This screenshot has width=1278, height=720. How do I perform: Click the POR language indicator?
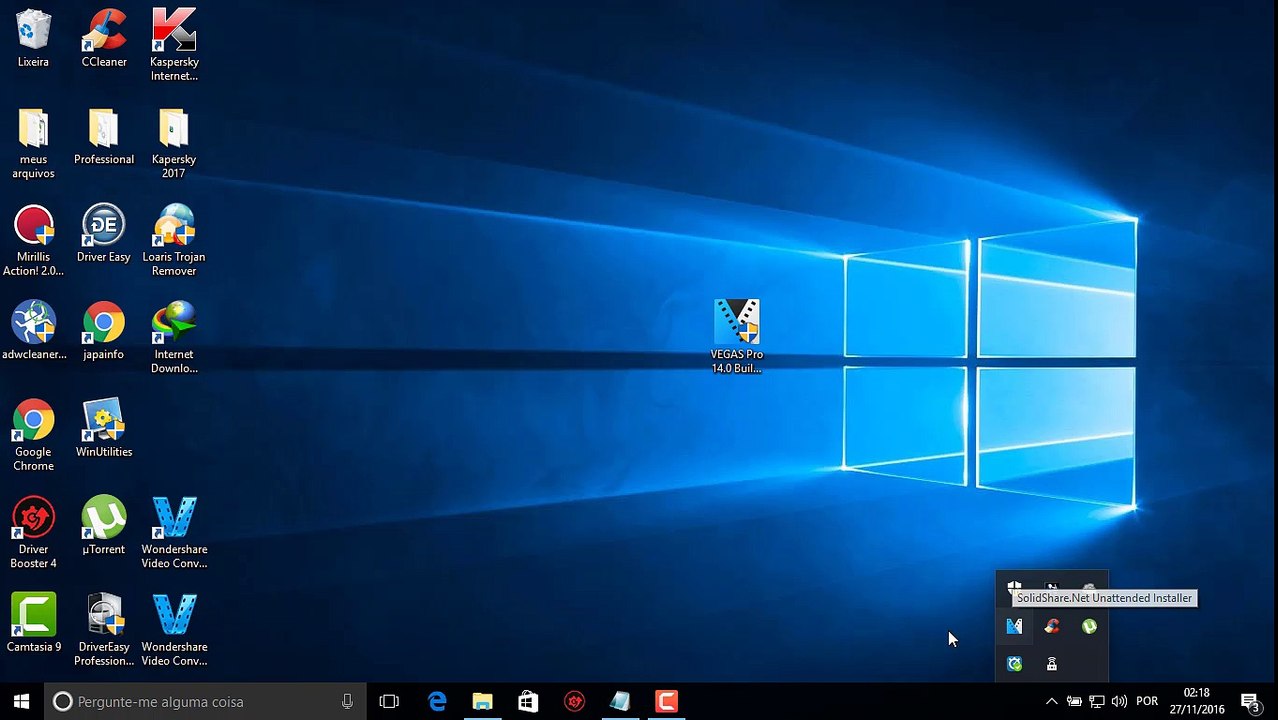1147,702
